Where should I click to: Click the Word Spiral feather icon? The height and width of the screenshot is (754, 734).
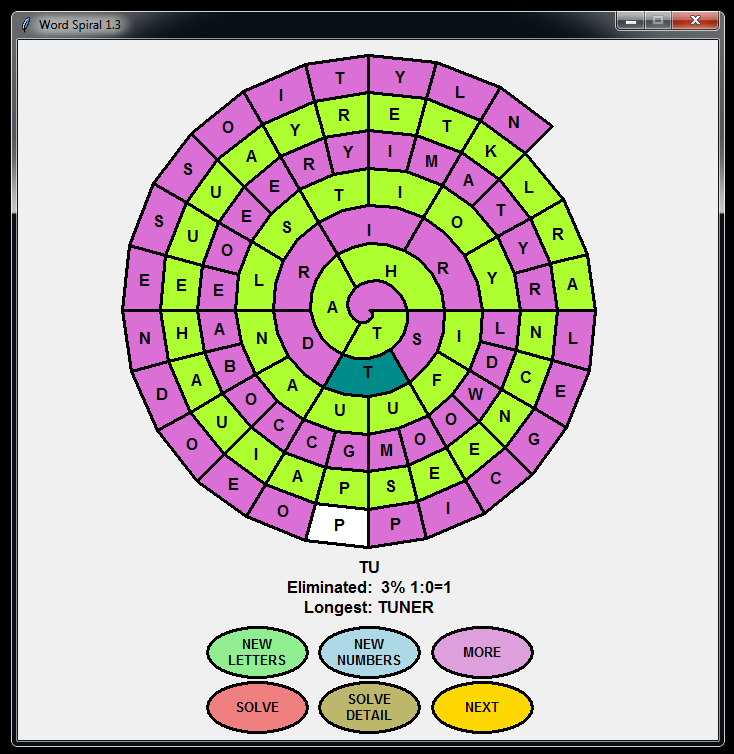click(x=25, y=24)
